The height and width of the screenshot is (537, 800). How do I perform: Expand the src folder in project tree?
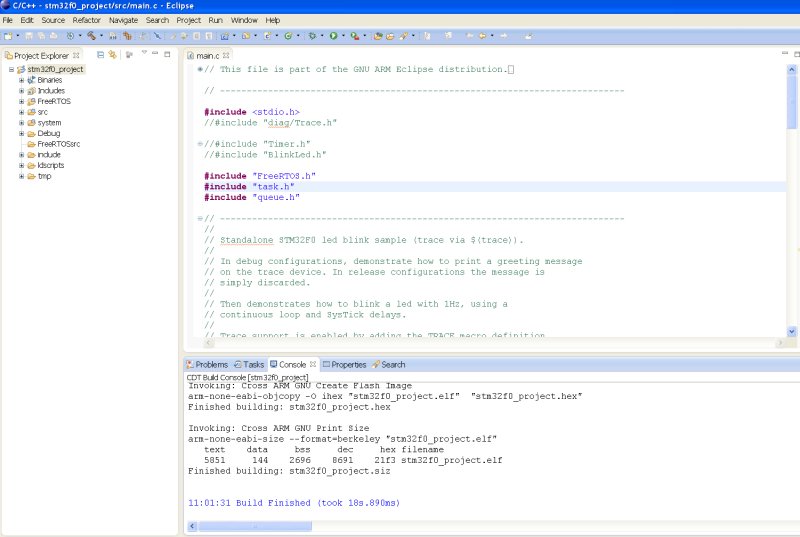tap(21, 112)
